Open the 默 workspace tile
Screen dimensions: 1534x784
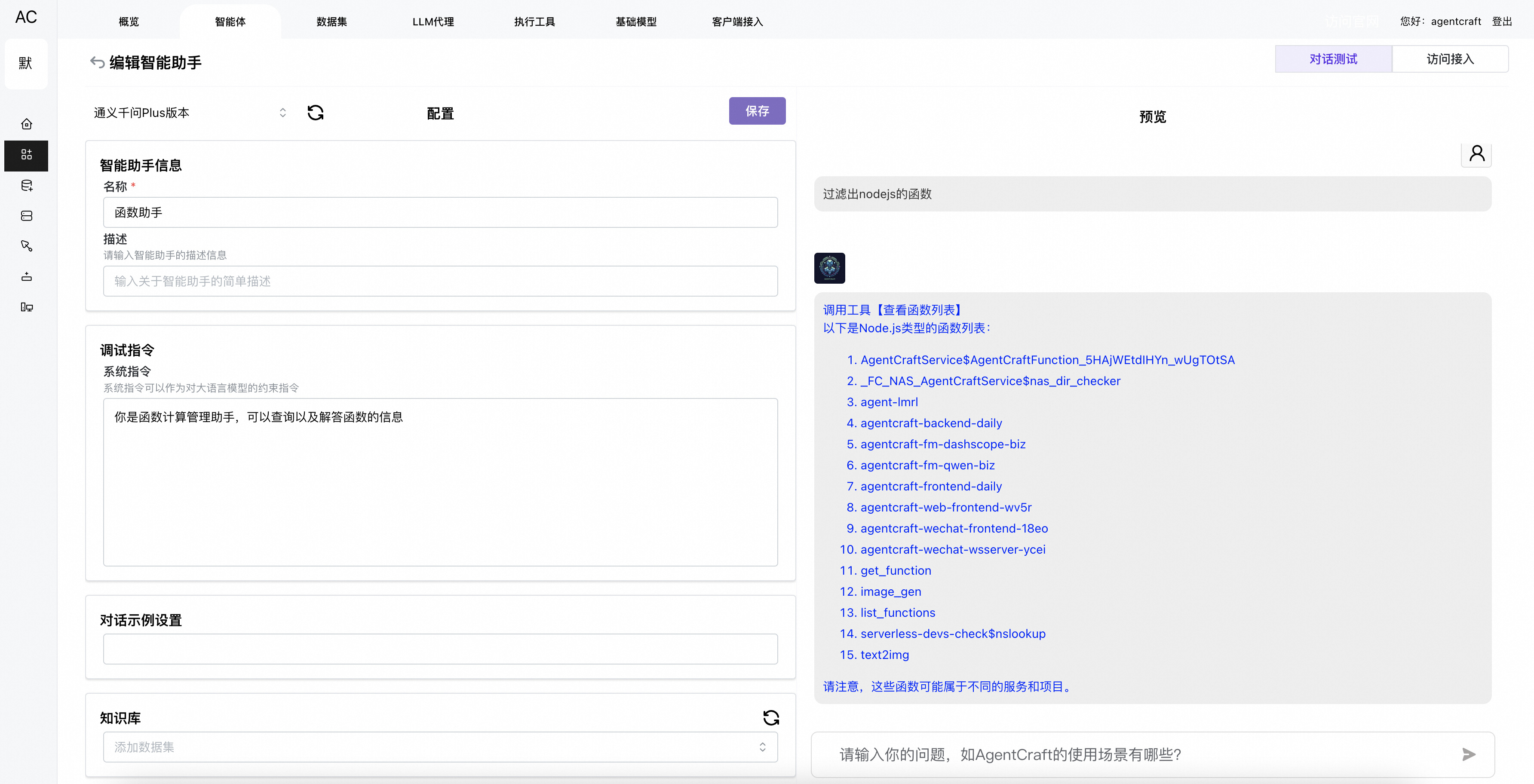point(26,63)
